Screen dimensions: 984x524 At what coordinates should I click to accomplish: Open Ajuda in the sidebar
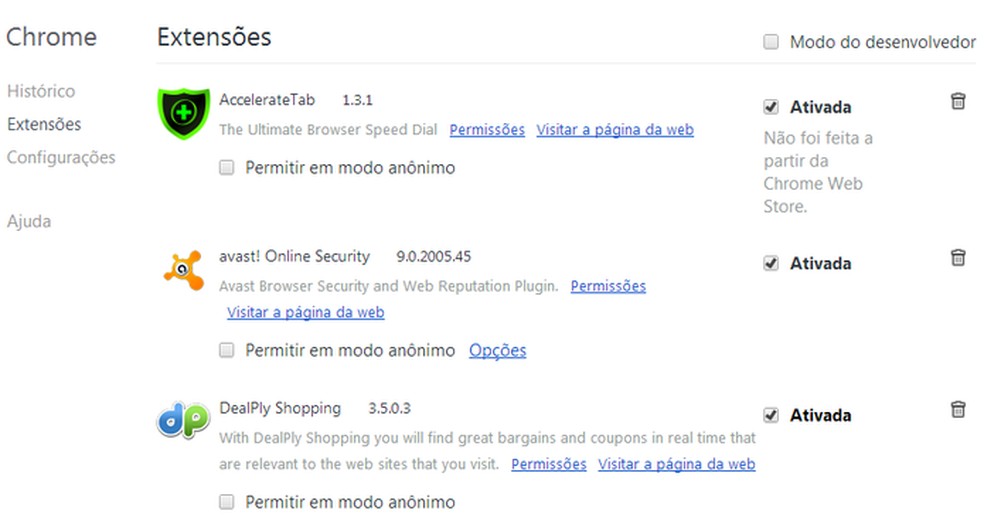point(29,221)
